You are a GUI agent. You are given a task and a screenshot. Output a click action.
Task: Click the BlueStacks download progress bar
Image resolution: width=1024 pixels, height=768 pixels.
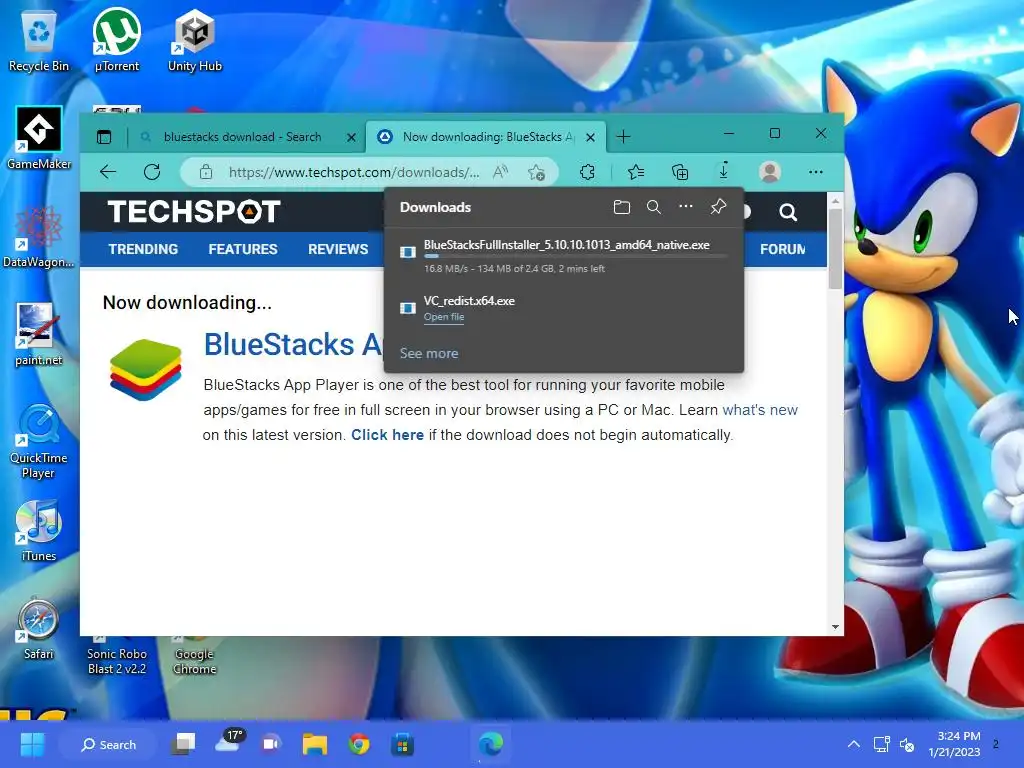[x=575, y=256]
